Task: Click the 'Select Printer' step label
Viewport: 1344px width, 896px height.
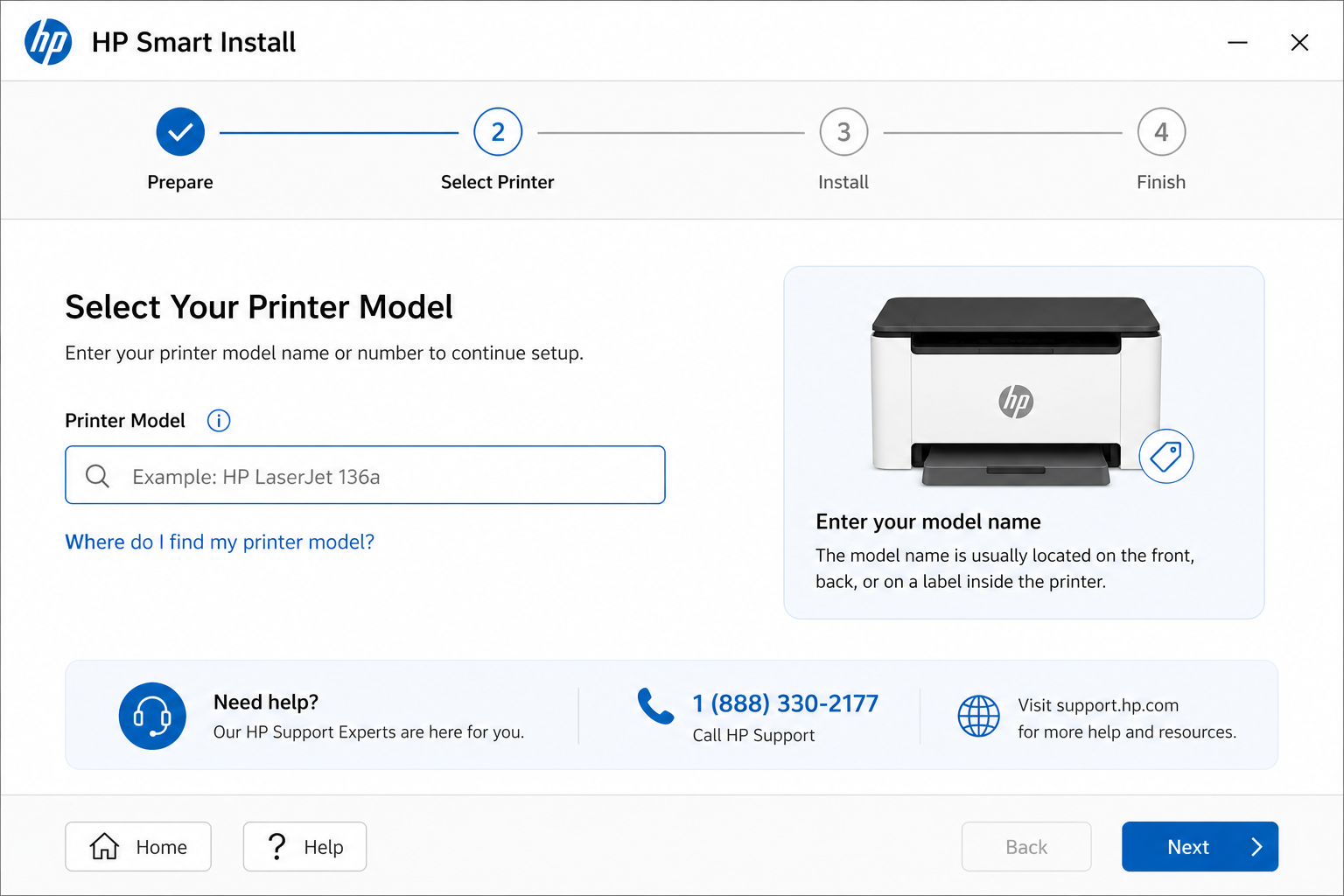Action: point(498,182)
